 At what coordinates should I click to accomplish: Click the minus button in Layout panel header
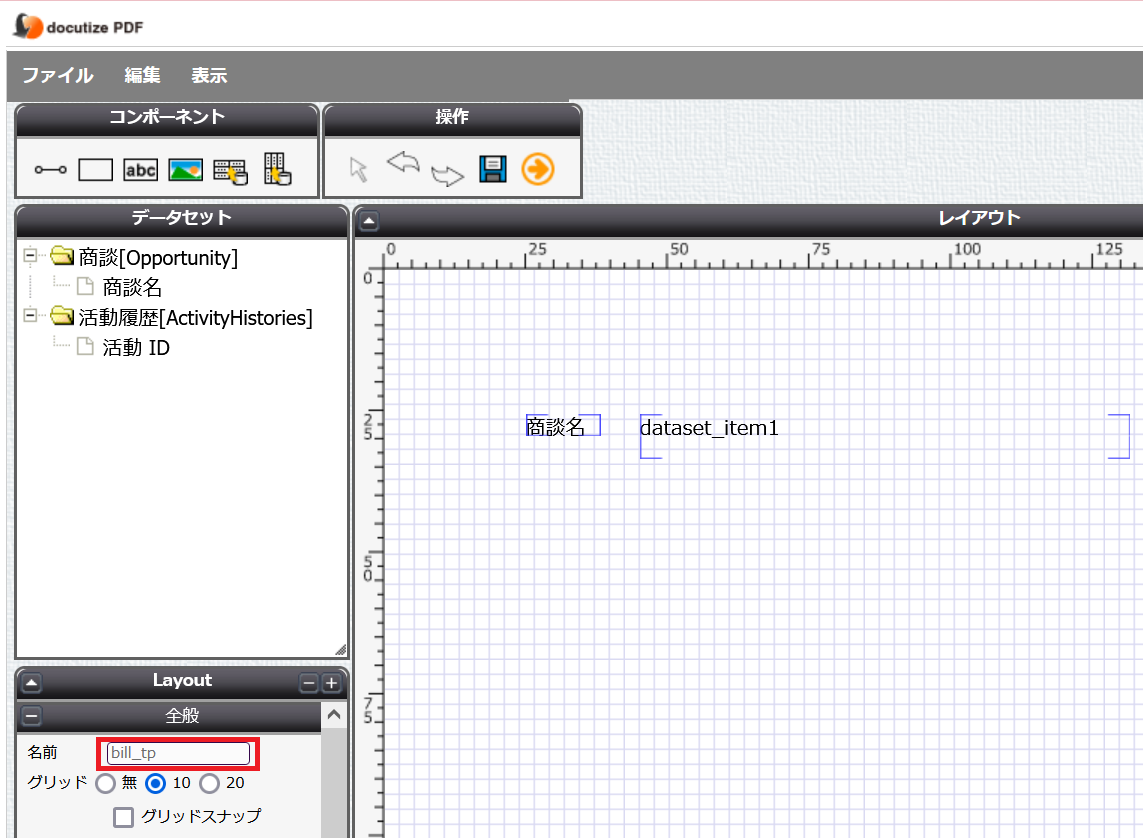pyautogui.click(x=309, y=684)
